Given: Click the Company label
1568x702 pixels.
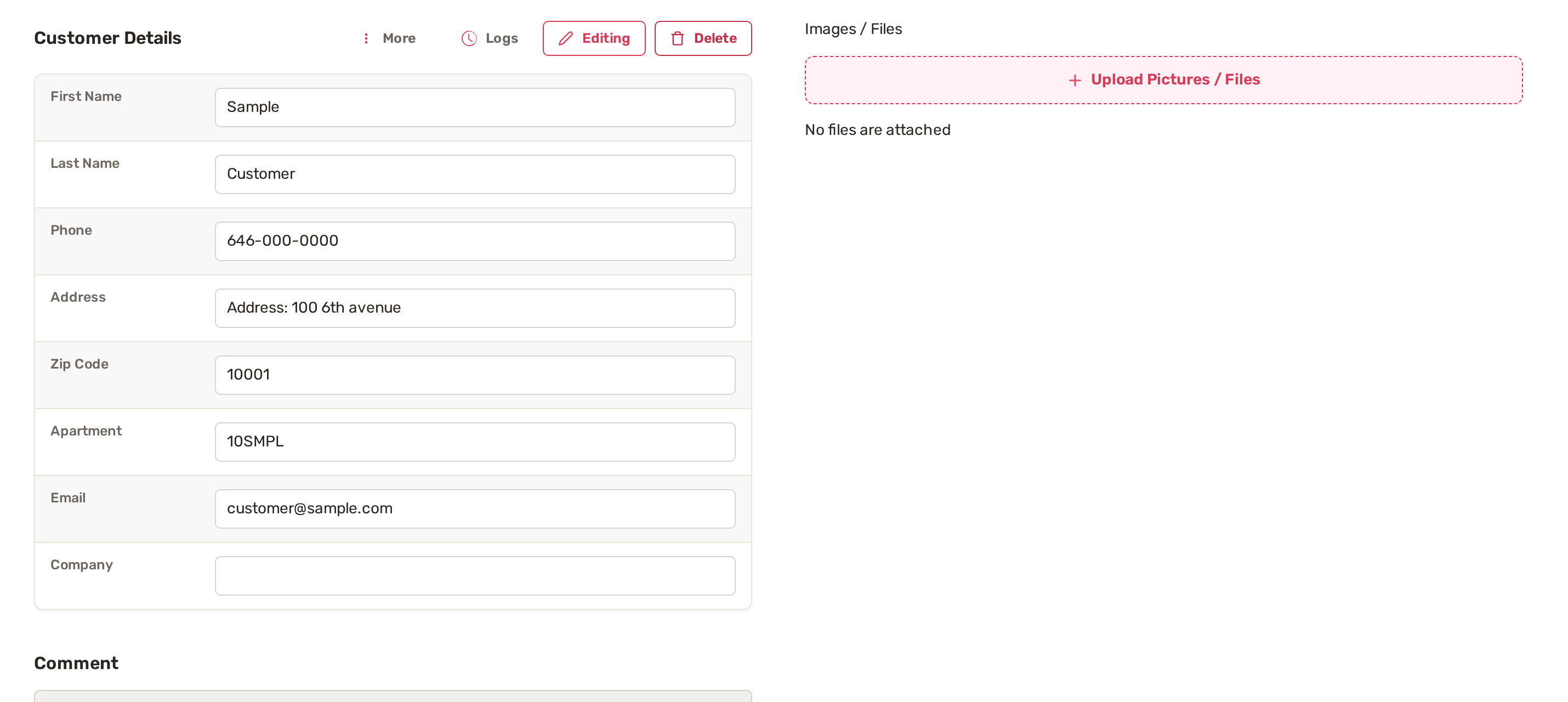Looking at the screenshot, I should click(x=82, y=565).
